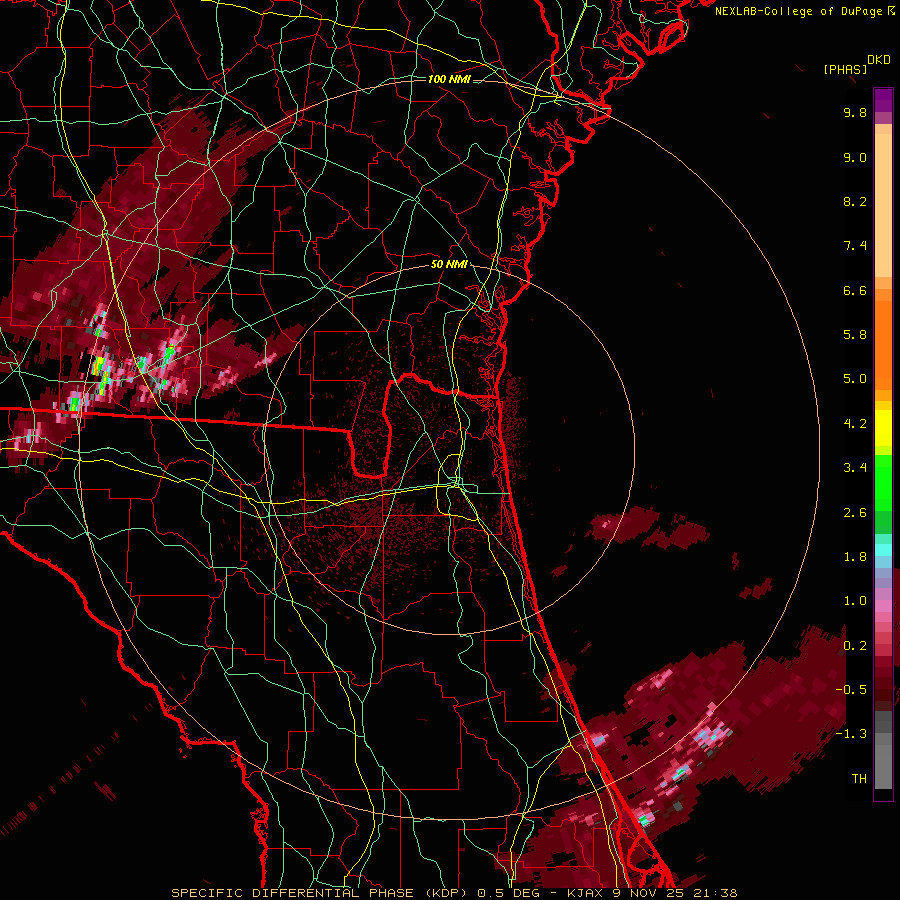Click the "50 NMI" range ring label
This screenshot has width=900, height=900.
point(449,264)
